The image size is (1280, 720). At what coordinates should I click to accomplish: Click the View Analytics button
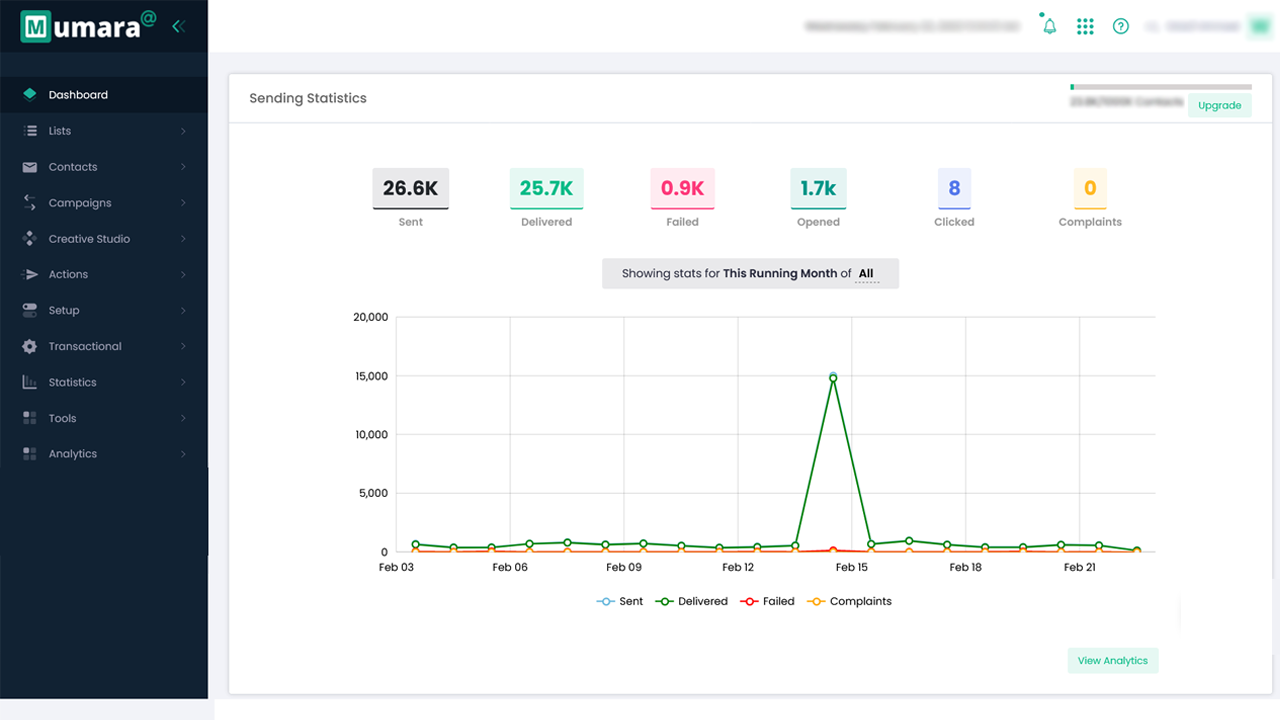click(x=1112, y=661)
